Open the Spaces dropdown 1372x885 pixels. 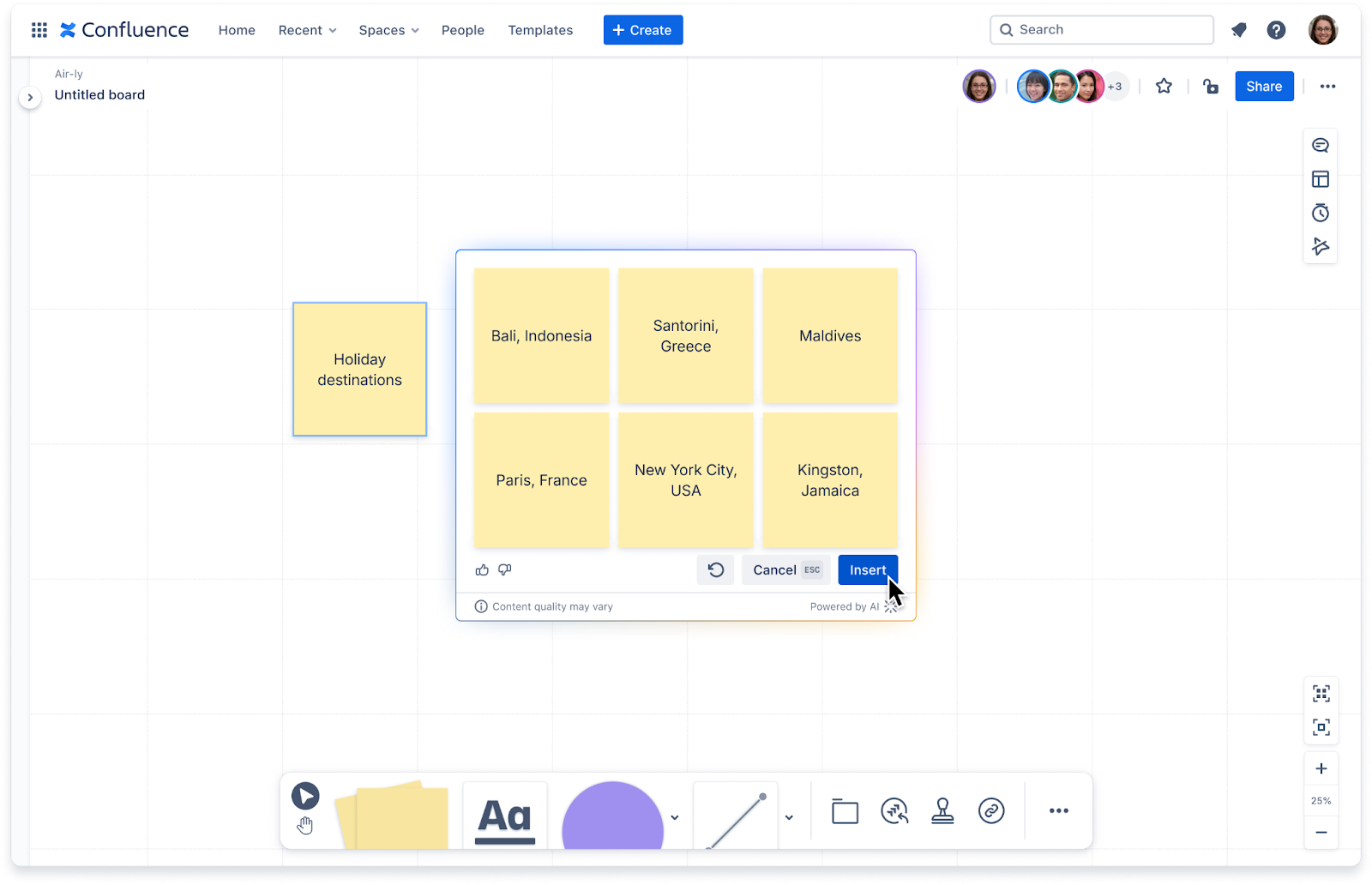[x=388, y=30]
